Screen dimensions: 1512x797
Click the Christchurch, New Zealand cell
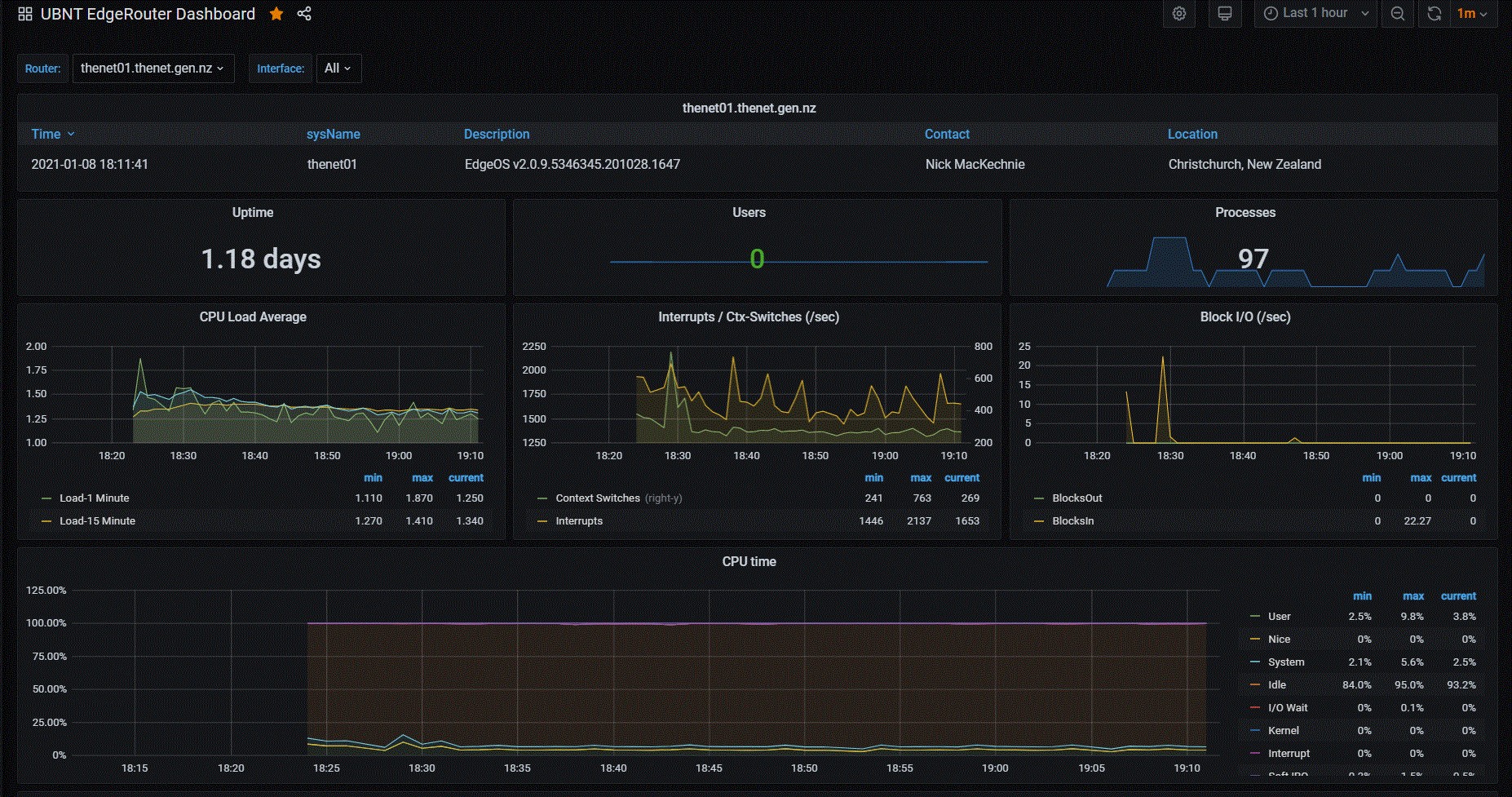click(x=1245, y=165)
